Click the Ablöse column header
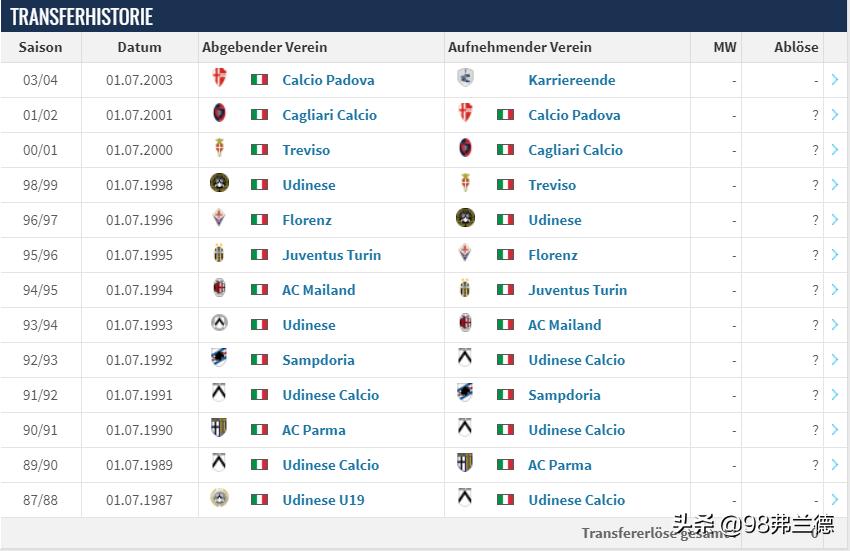This screenshot has height=551, width=850. pyautogui.click(x=796, y=47)
